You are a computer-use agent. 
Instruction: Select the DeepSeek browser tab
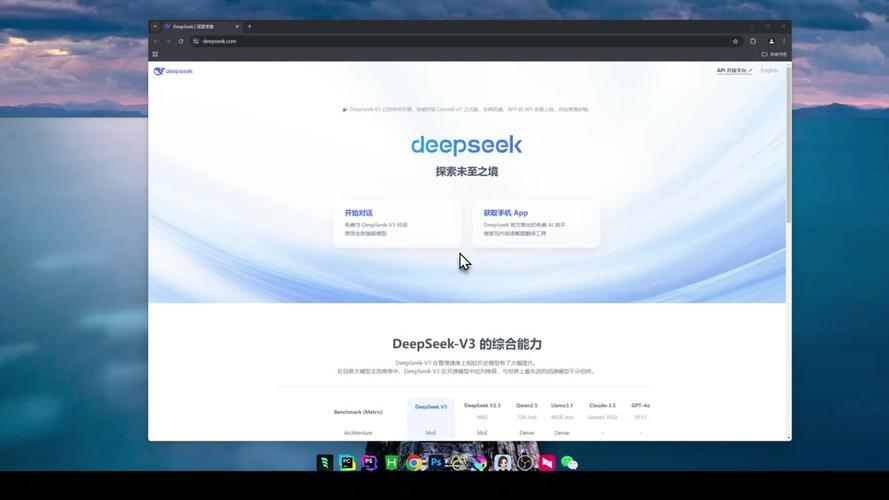click(x=201, y=27)
